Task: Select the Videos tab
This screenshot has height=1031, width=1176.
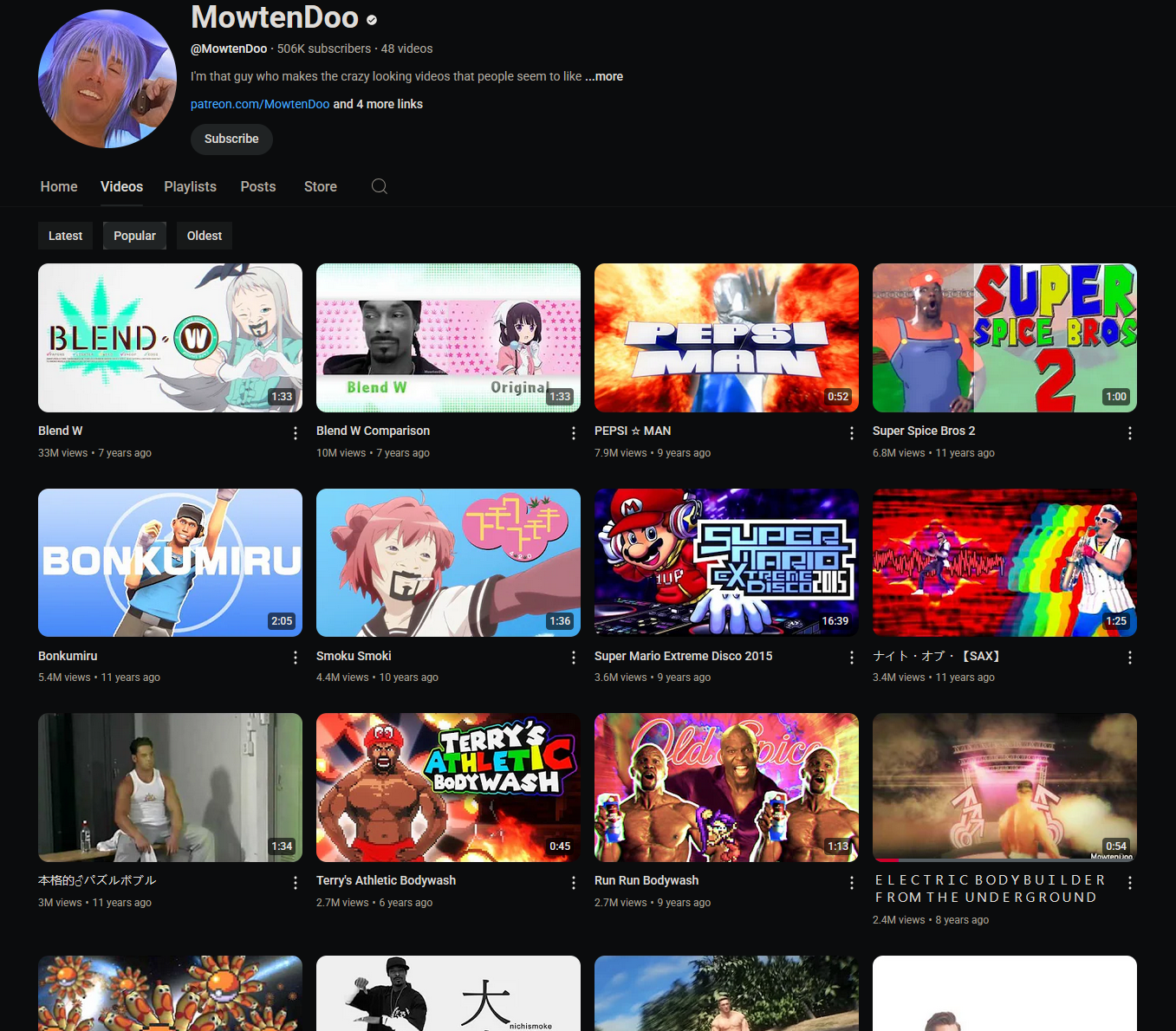Action: (x=121, y=186)
